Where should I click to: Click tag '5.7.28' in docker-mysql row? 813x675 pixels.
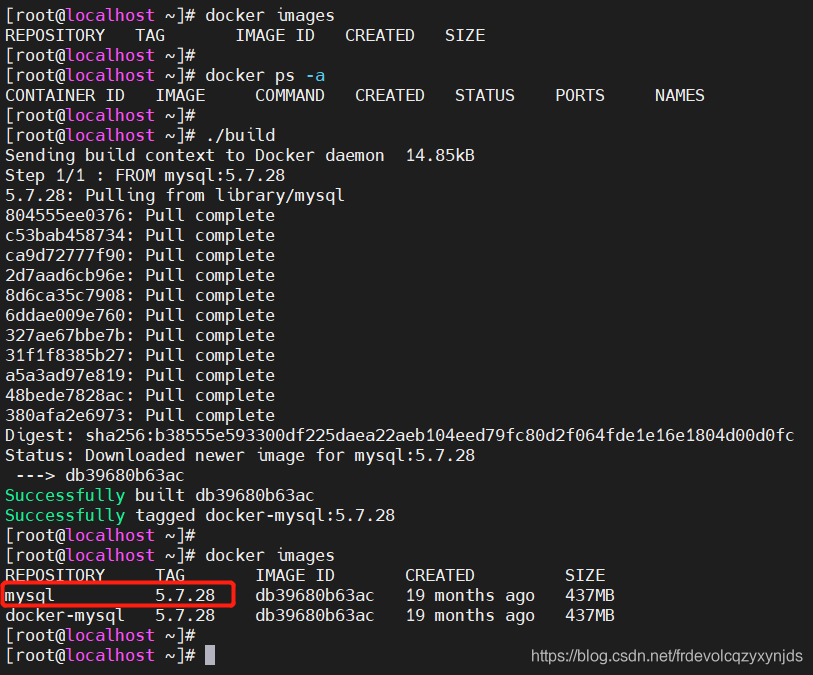(185, 616)
